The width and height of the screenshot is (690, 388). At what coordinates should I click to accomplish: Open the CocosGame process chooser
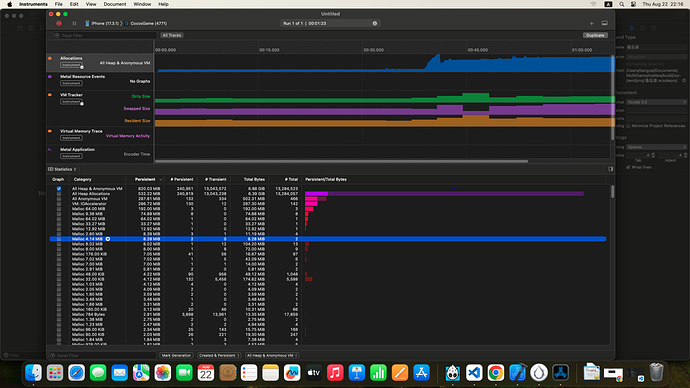[146, 23]
